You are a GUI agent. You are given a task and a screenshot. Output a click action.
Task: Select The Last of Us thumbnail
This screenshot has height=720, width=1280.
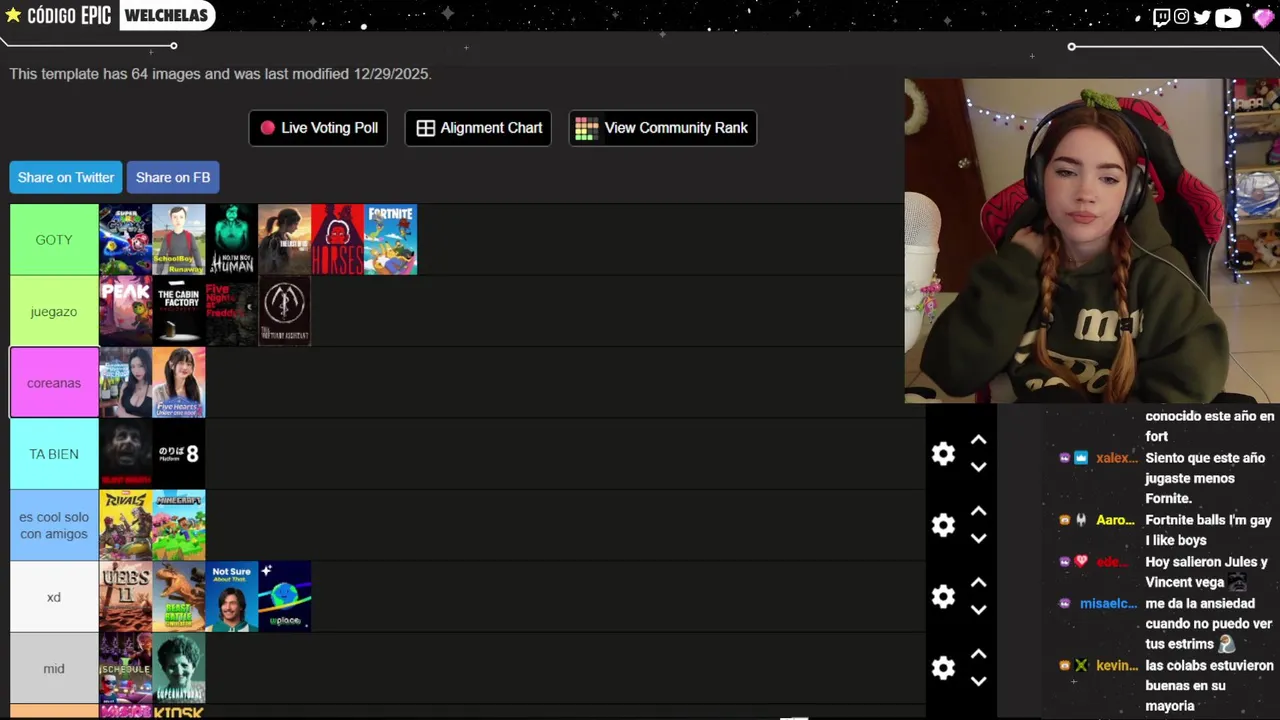[x=284, y=240]
